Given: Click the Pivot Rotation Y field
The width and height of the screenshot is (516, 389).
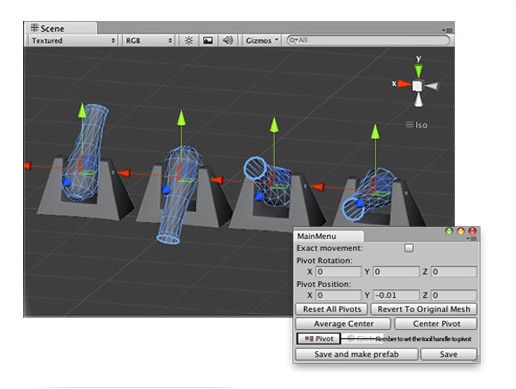Looking at the screenshot, I should pyautogui.click(x=396, y=272).
